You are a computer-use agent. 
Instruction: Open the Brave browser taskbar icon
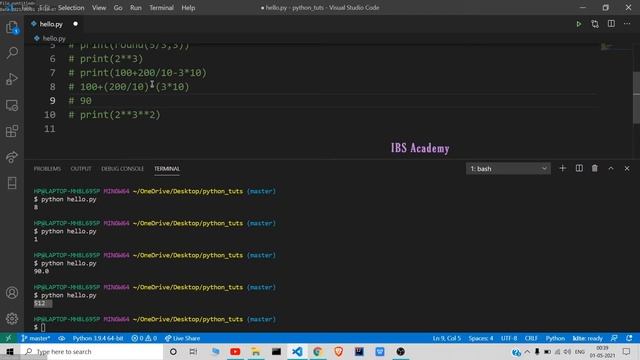[338, 351]
